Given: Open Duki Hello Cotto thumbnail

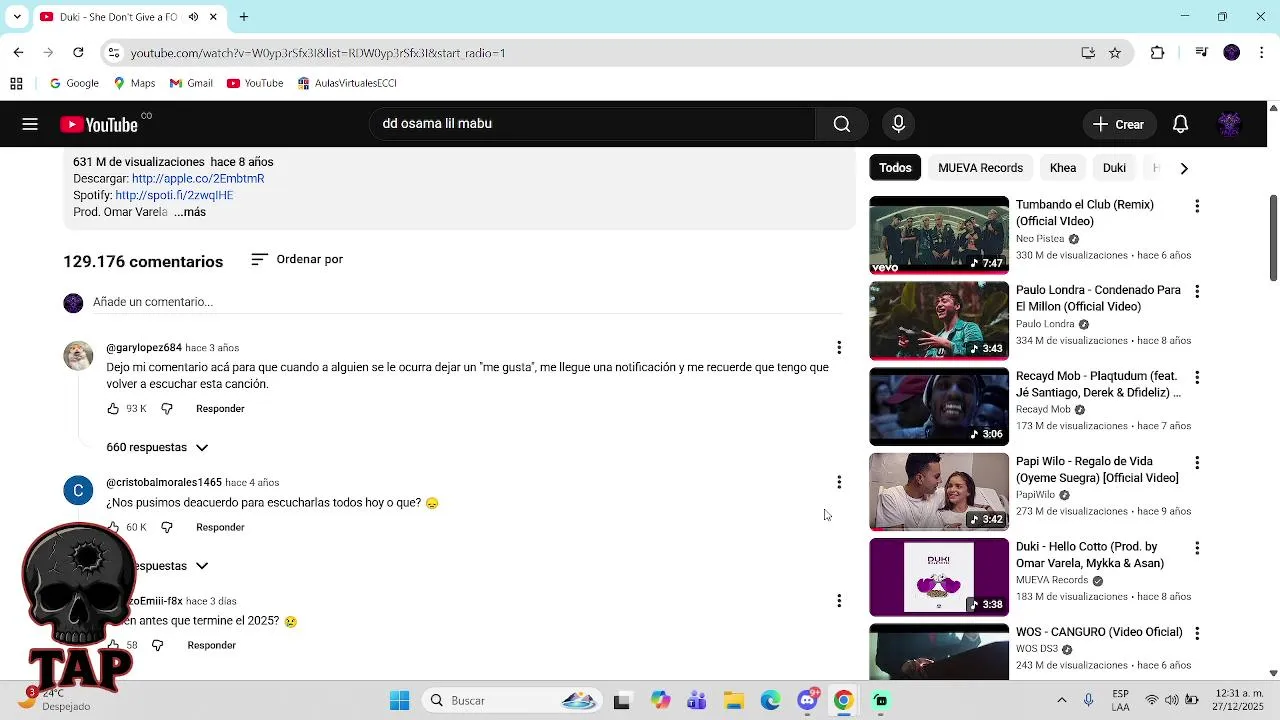Looking at the screenshot, I should tap(939, 577).
